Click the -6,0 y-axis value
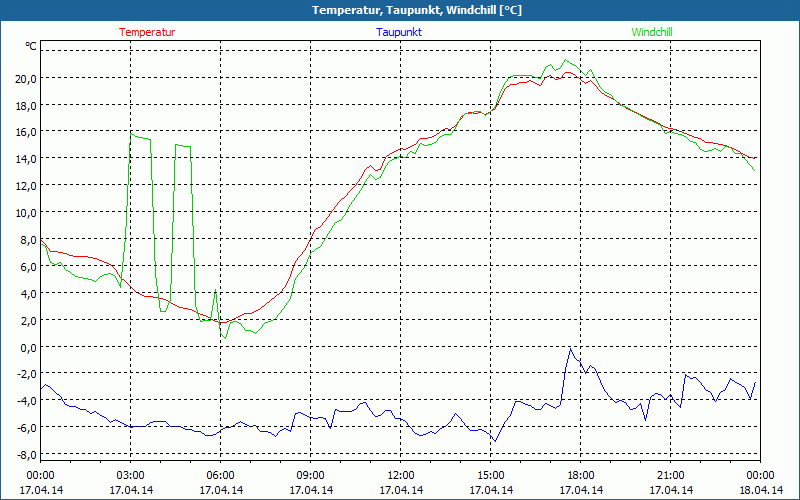This screenshot has height=500, width=800. click(x=27, y=428)
